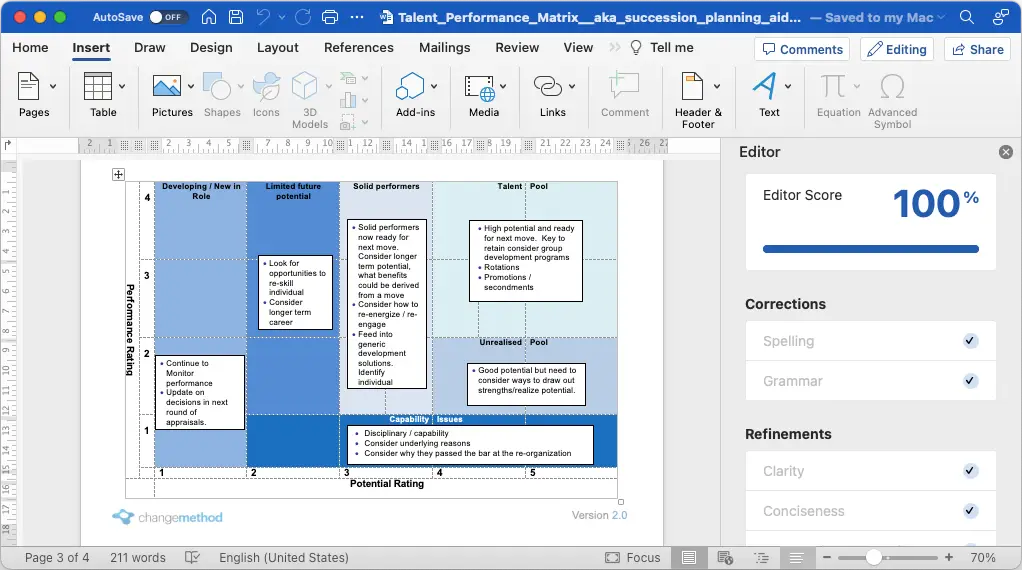The image size is (1022, 570).
Task: Expand the Text dropdown arrow
Action: point(788,86)
